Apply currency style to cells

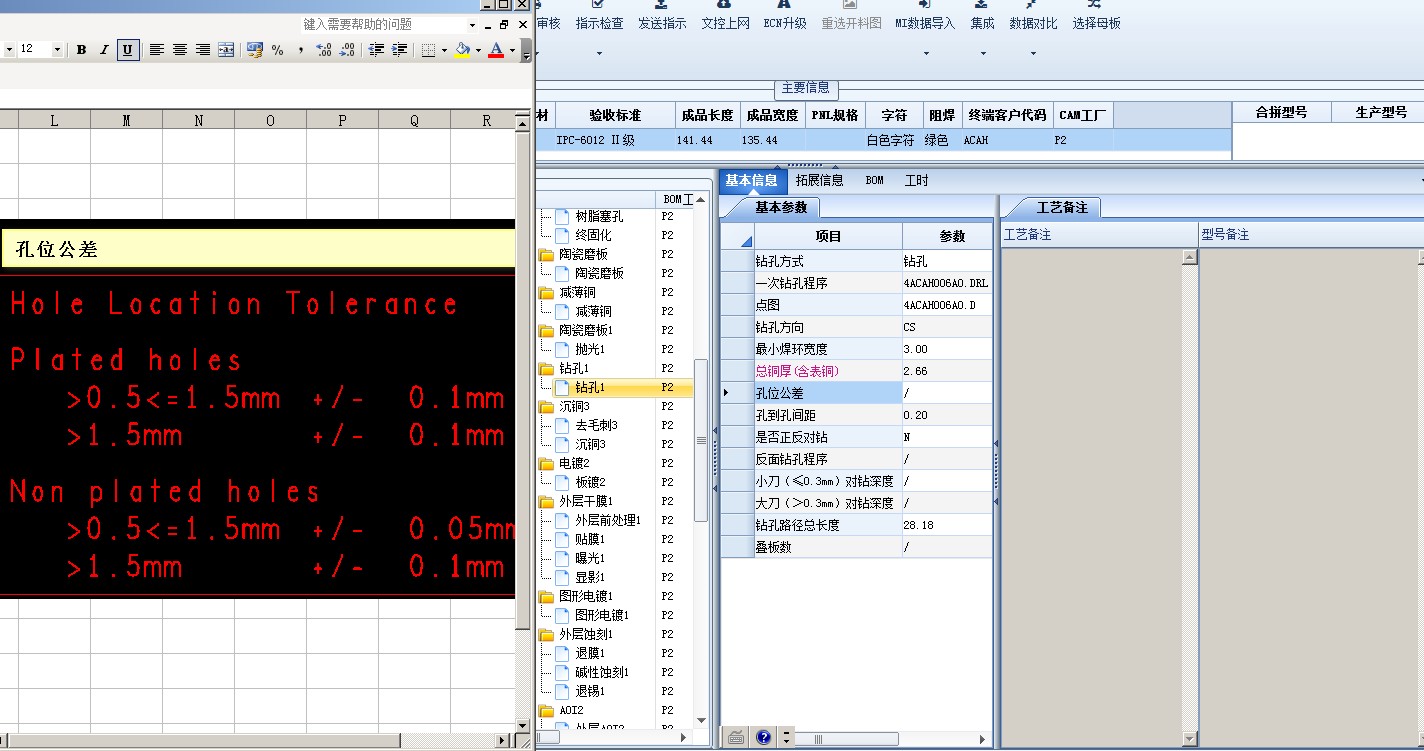[254, 50]
